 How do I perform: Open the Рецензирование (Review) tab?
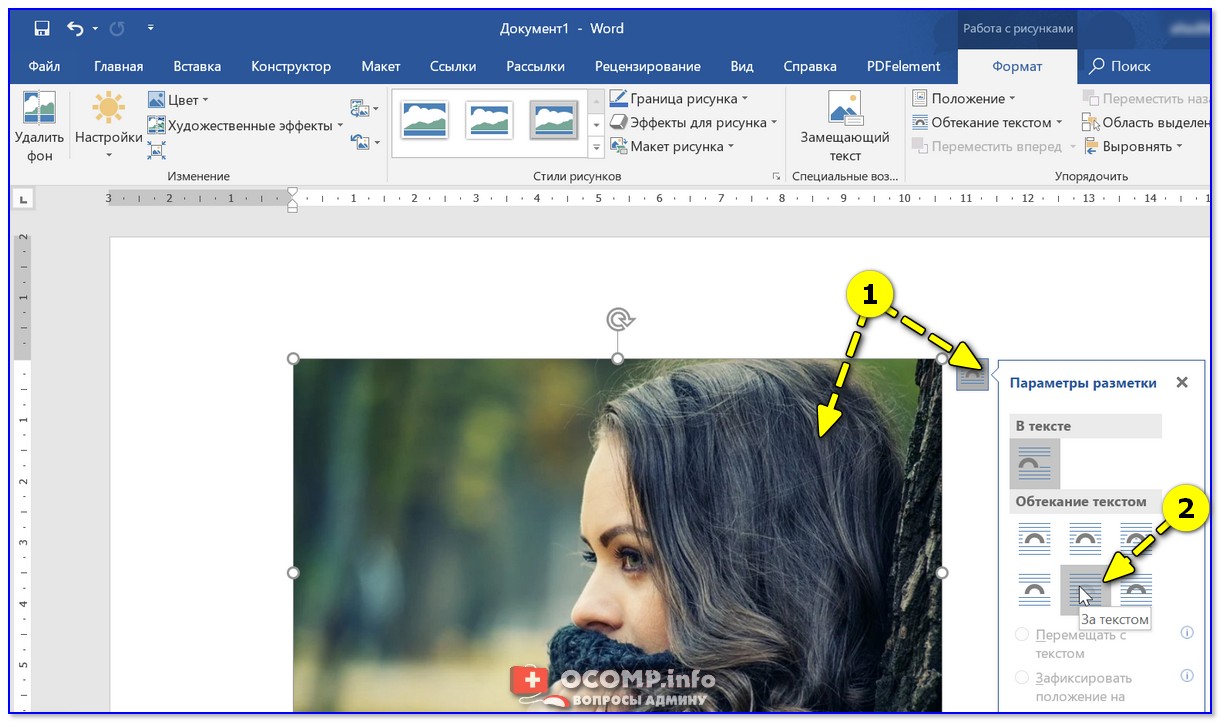[647, 67]
